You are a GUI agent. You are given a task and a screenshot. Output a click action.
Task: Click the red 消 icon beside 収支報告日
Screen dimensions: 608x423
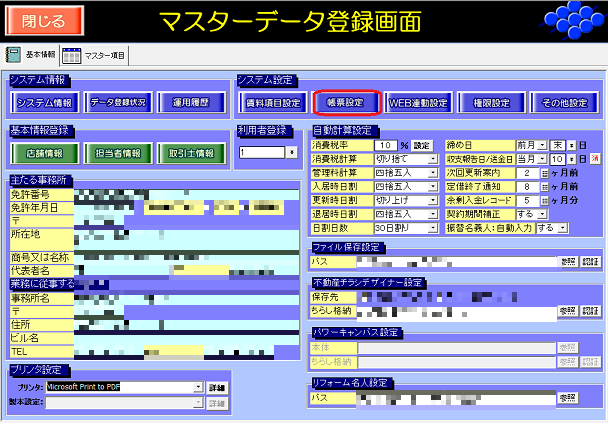click(594, 159)
